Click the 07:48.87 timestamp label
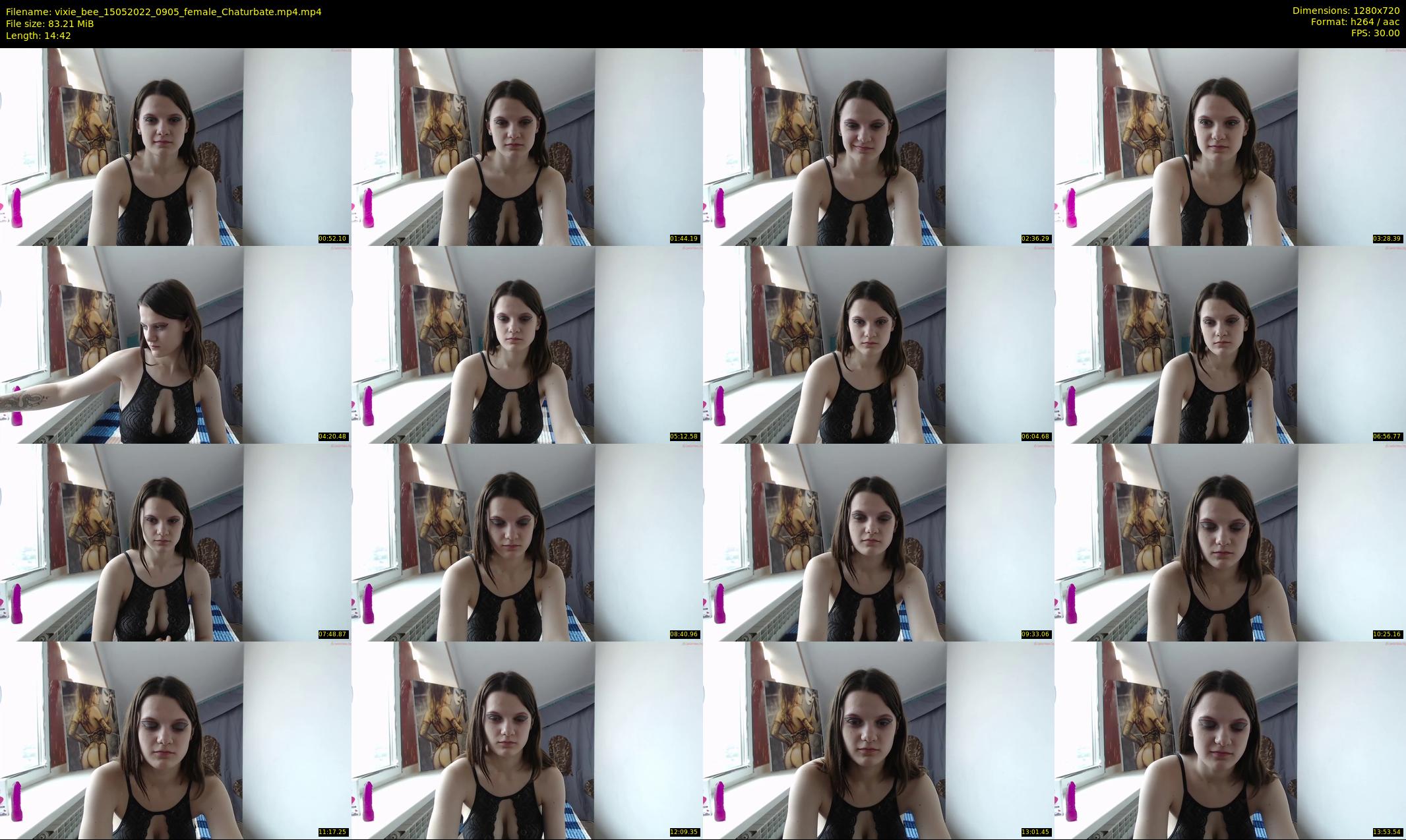This screenshot has width=1406, height=840. 332,634
